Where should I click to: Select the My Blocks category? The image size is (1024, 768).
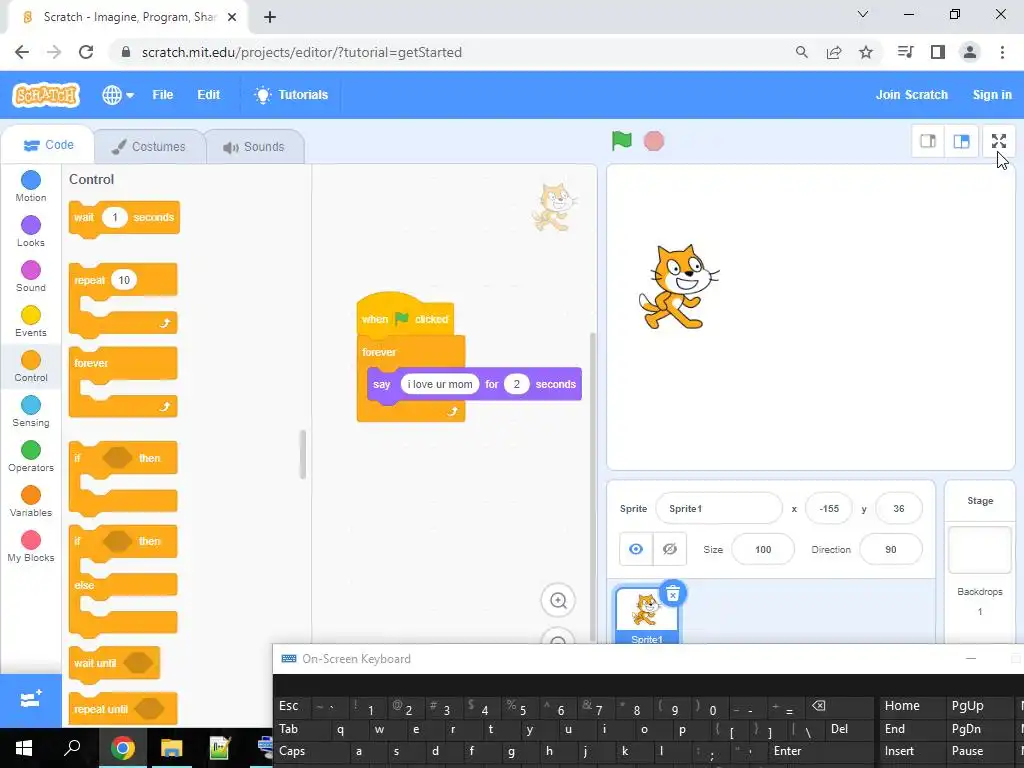tap(31, 547)
